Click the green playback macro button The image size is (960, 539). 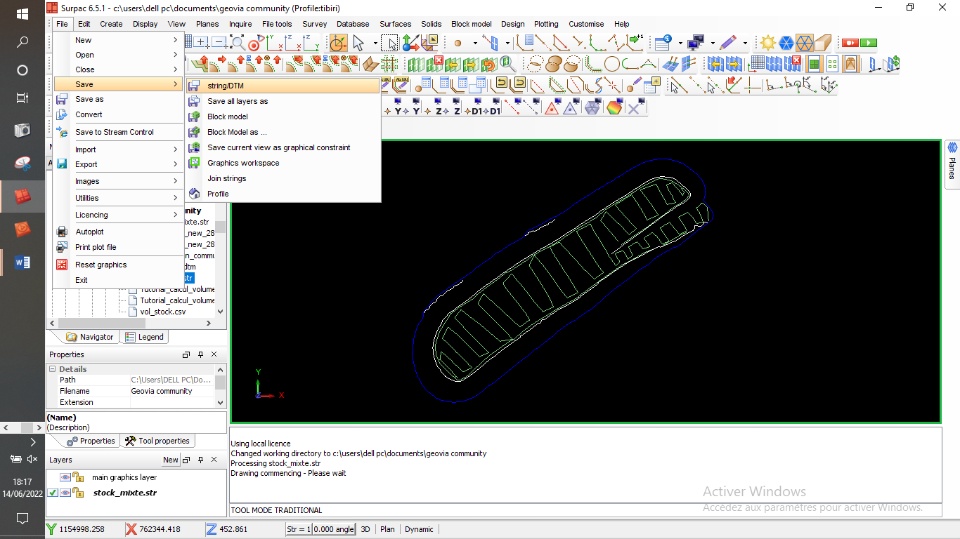(x=869, y=42)
